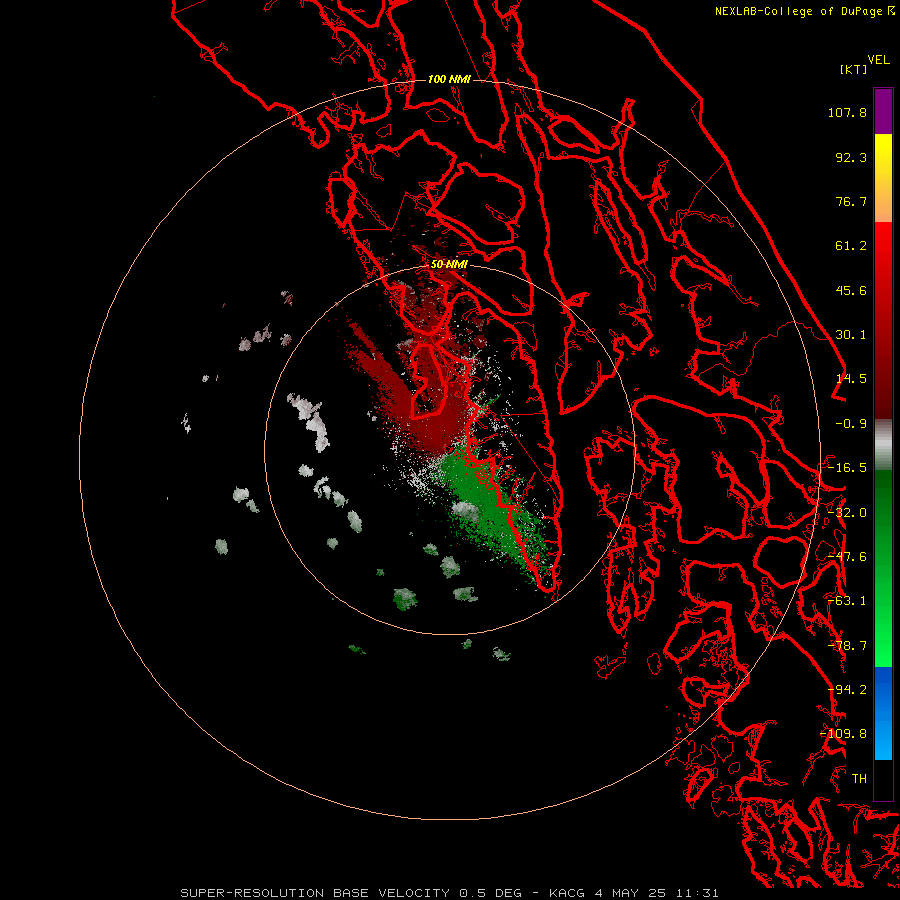
Task: Click the 14.5 legend value
Action: (851, 379)
